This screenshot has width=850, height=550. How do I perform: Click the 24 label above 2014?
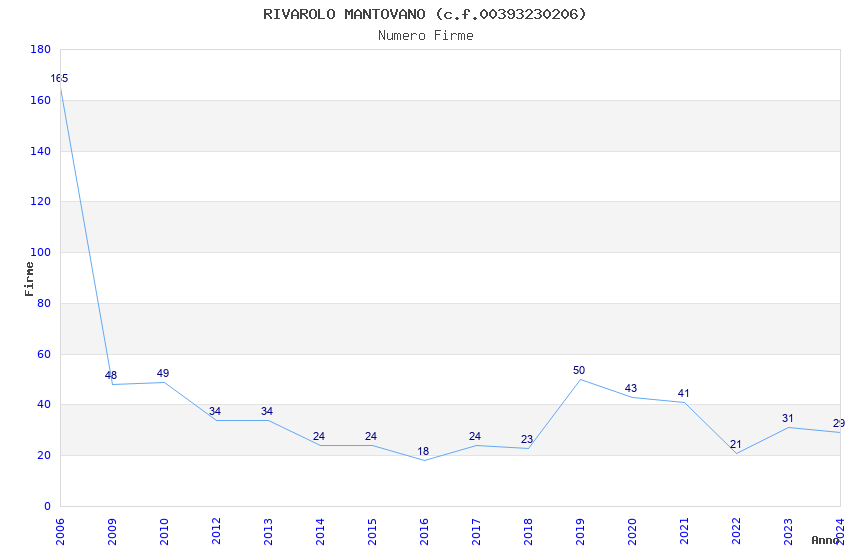point(319,436)
